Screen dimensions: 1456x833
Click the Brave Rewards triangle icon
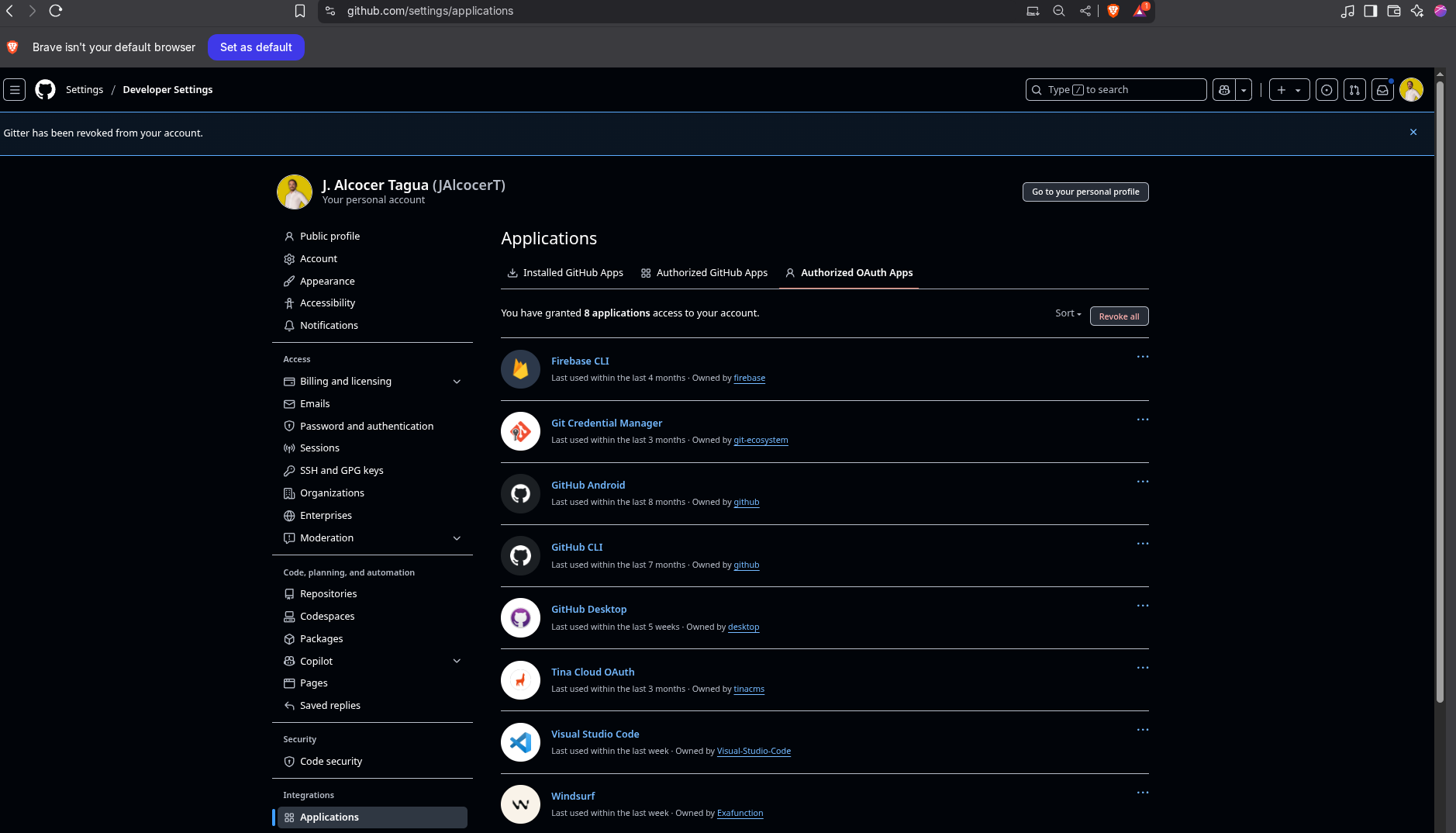1140,11
